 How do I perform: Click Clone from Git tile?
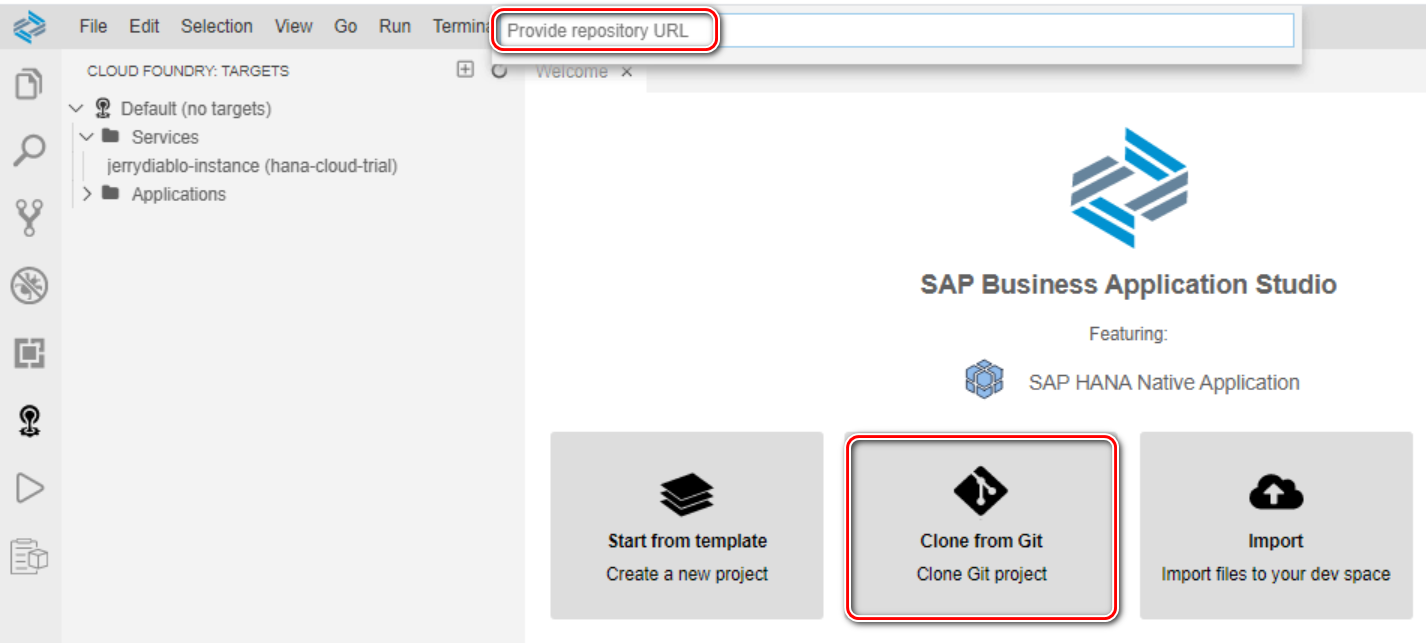coord(981,525)
